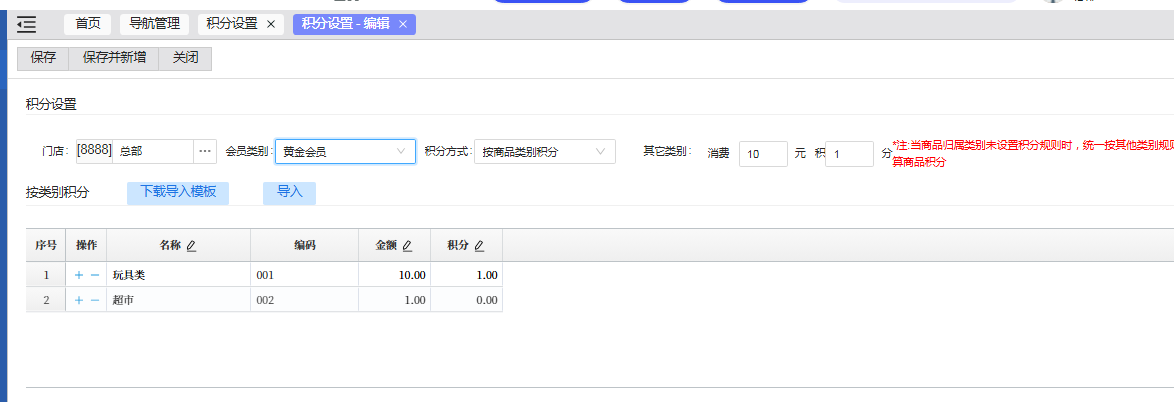This screenshot has height=402, width=1174.
Task: Click 下载导入模板 button
Action: pyautogui.click(x=178, y=192)
